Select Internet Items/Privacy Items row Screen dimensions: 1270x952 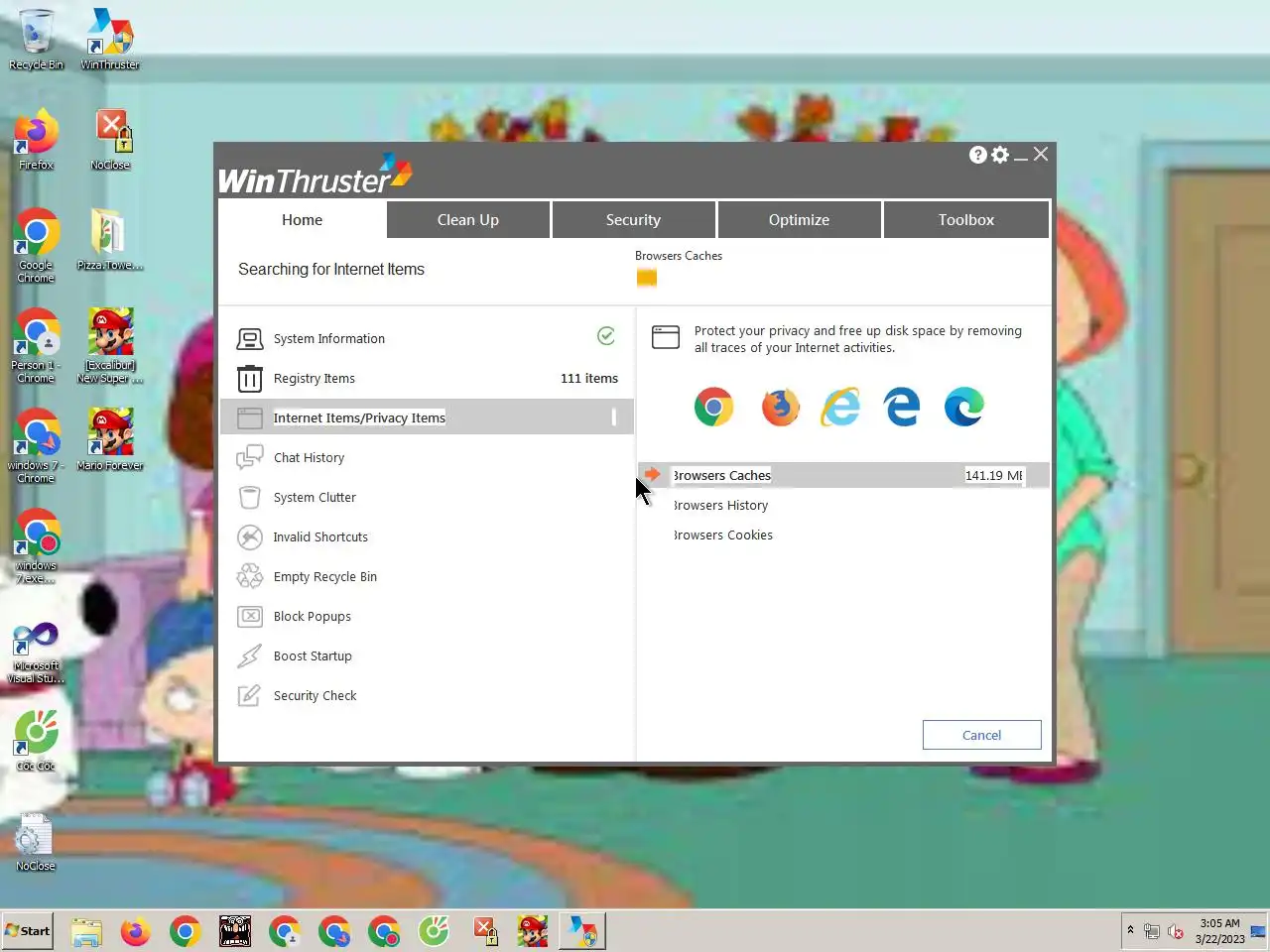coord(427,417)
